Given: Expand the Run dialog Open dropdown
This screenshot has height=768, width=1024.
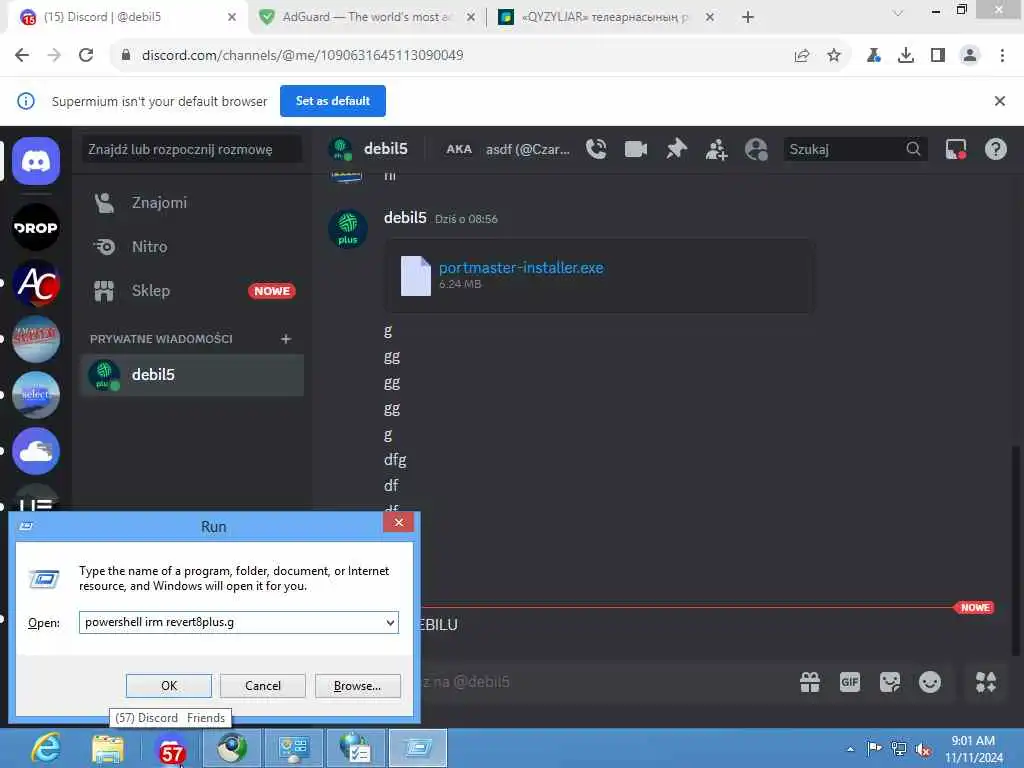Looking at the screenshot, I should point(390,622).
